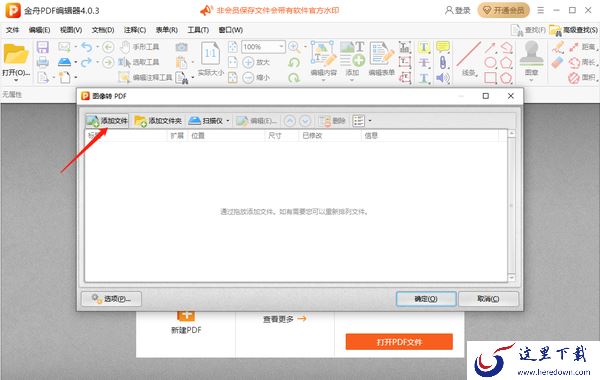600x380 pixels.
Task: Open the 窗口(W) menu
Action: coord(231,30)
